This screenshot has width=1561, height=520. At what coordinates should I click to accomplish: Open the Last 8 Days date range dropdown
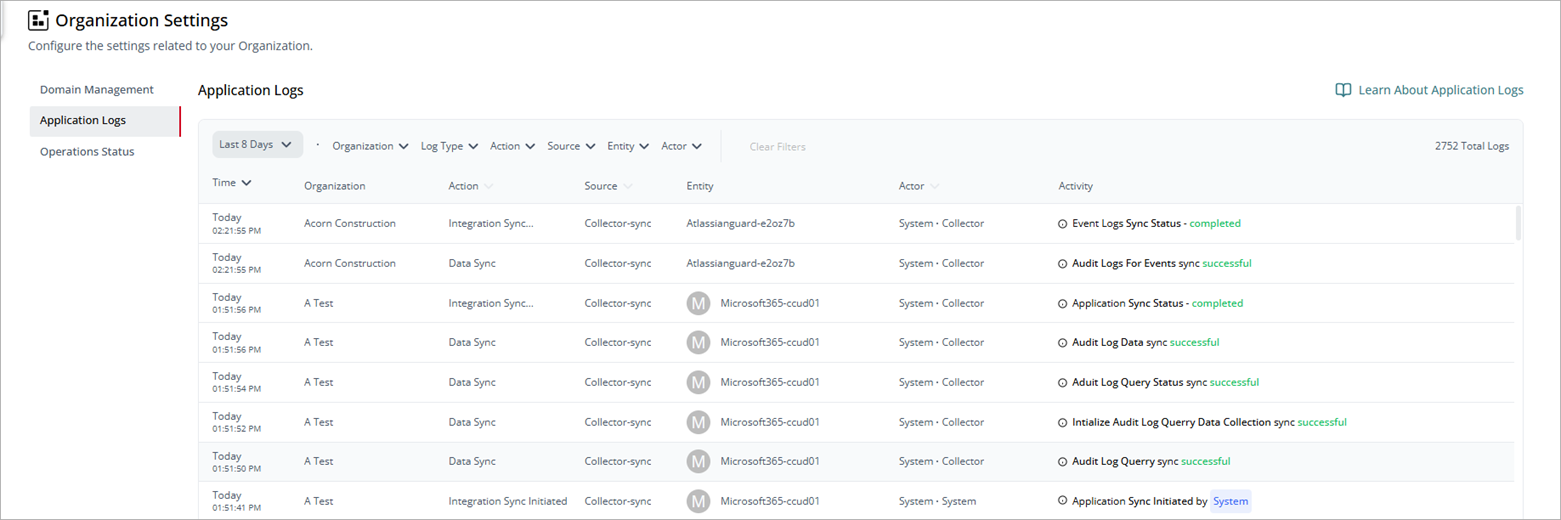coord(257,145)
